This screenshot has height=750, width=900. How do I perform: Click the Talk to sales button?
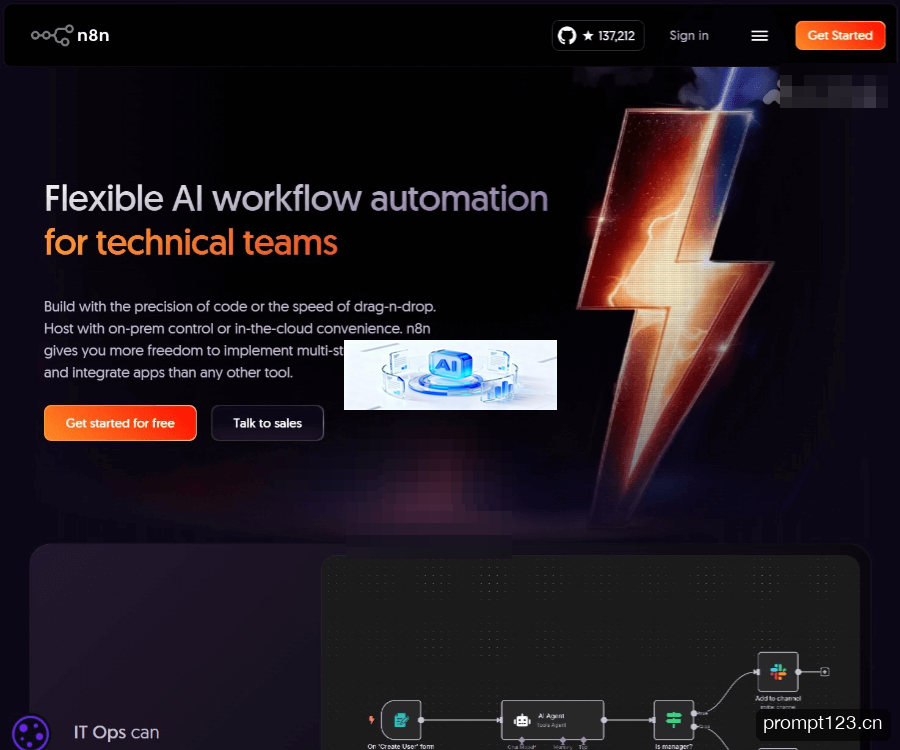tap(267, 423)
